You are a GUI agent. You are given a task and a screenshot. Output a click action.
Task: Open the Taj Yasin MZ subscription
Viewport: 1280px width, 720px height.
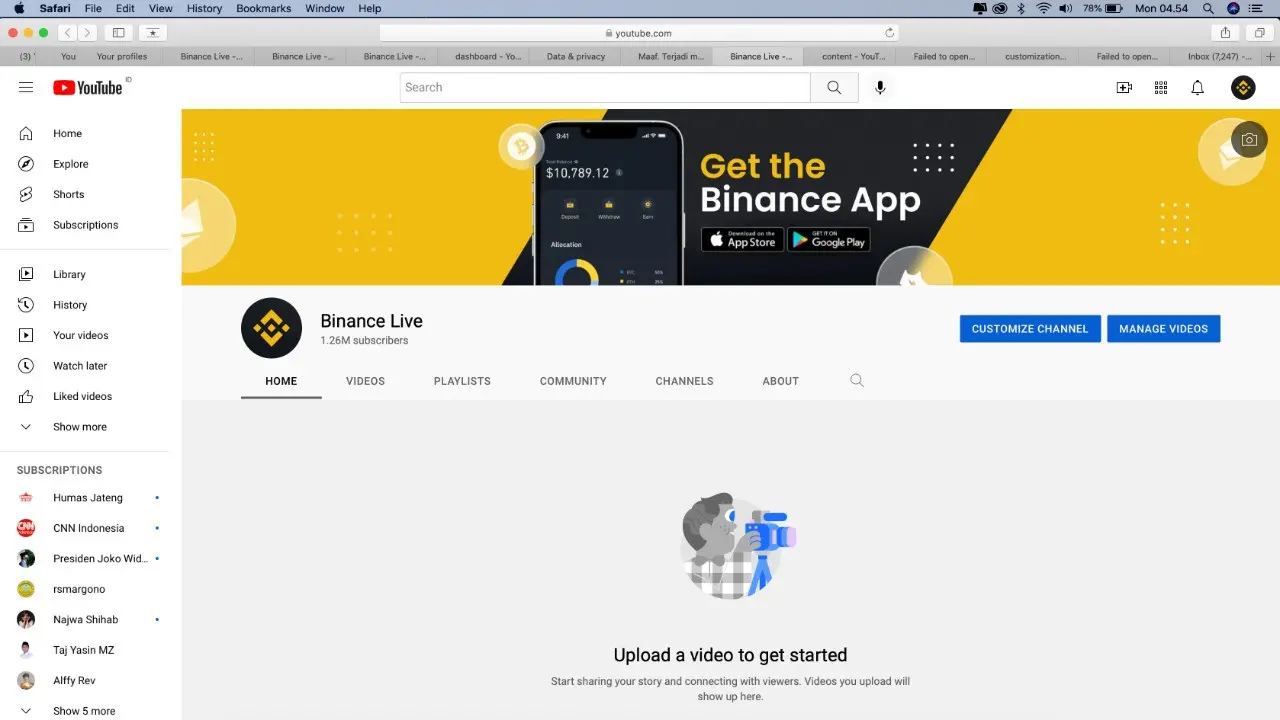tap(84, 650)
